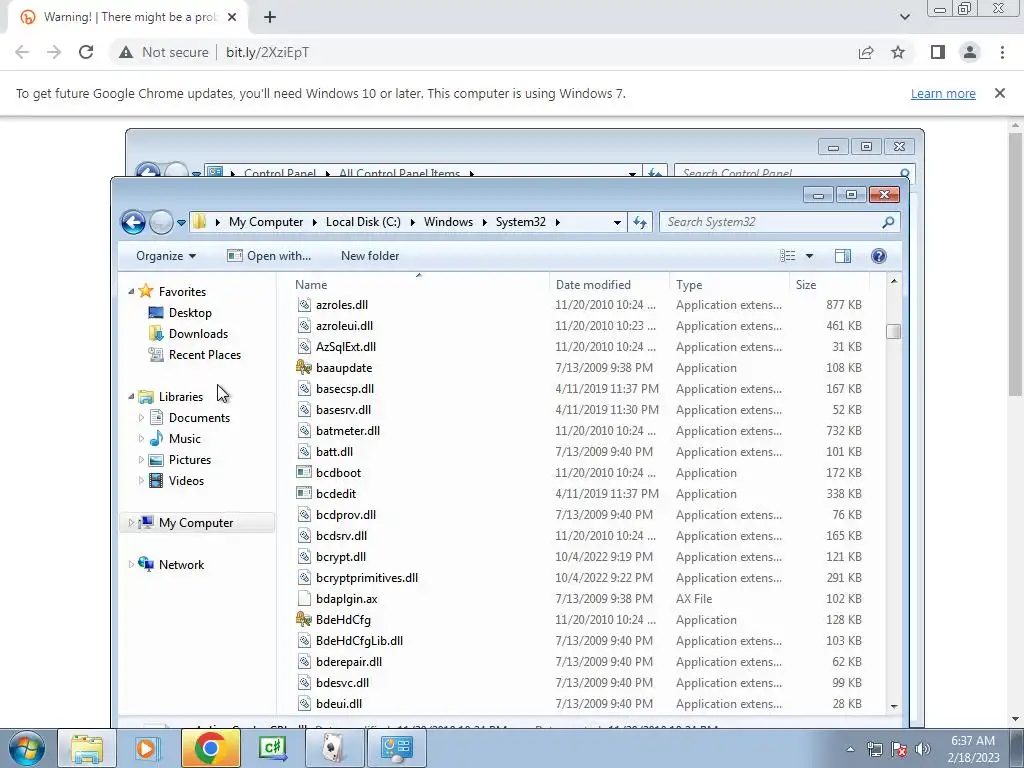Open the address bar history dropdown

pos(616,223)
